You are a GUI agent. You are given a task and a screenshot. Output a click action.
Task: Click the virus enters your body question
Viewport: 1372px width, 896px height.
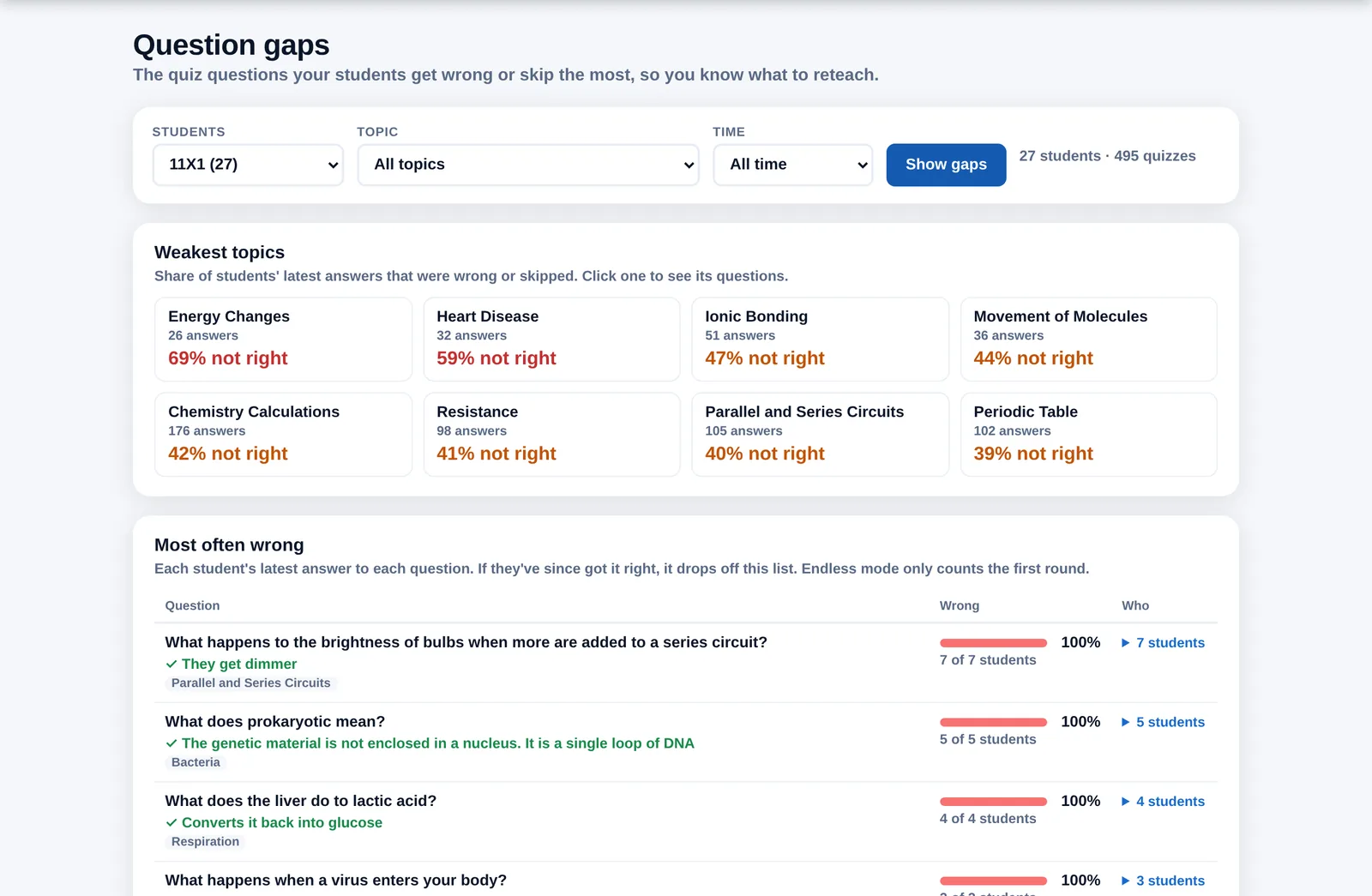(336, 881)
